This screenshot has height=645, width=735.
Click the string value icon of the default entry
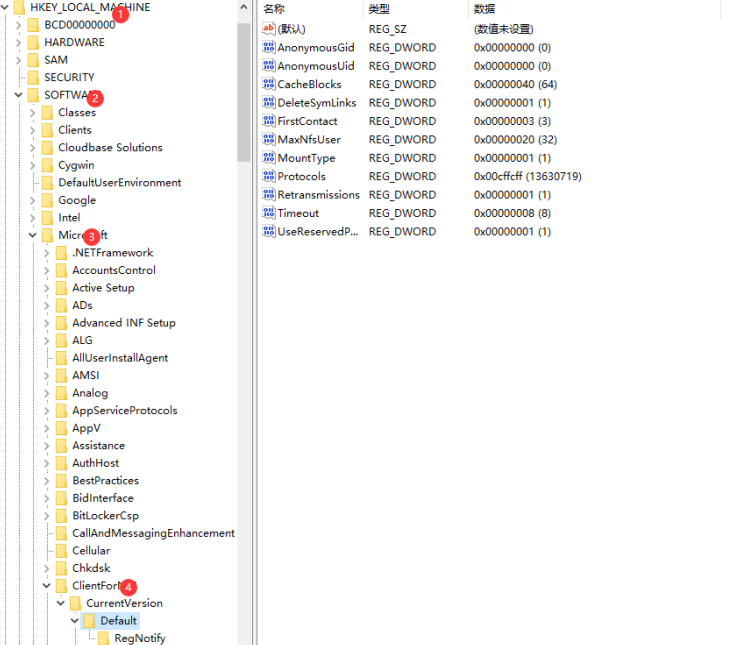269,29
